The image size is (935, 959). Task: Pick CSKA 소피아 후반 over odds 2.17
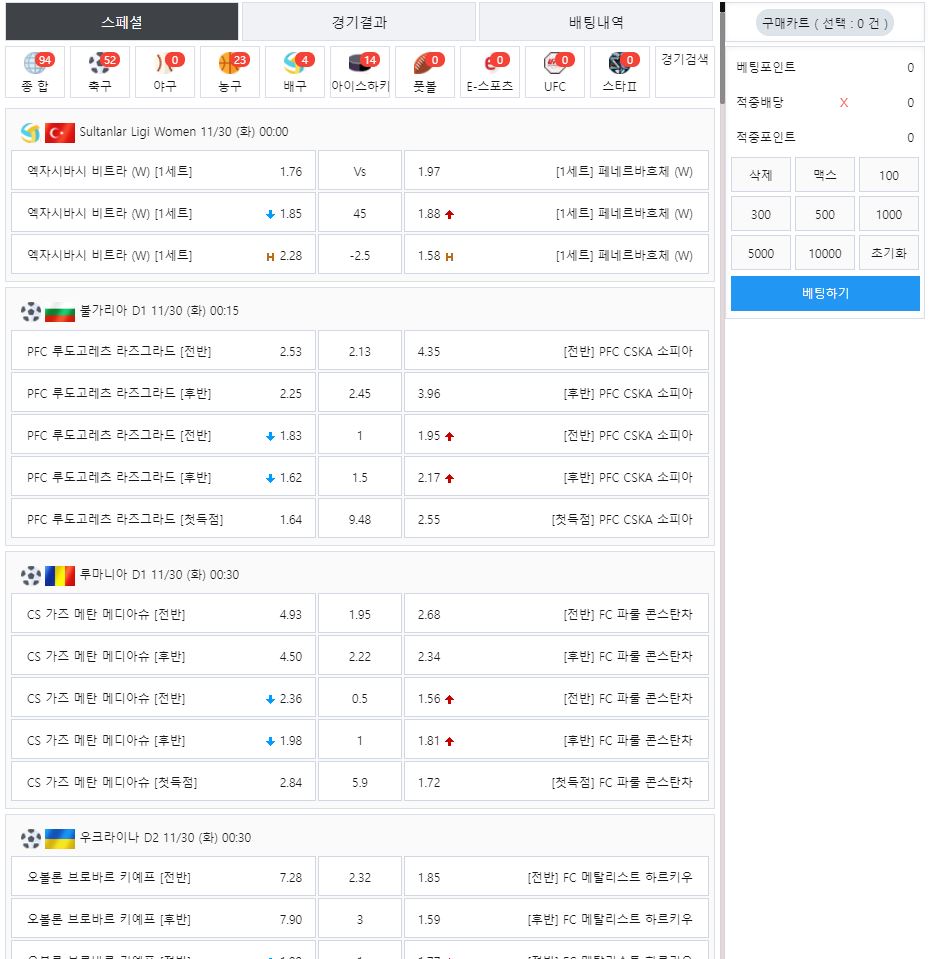pyautogui.click(x=556, y=477)
